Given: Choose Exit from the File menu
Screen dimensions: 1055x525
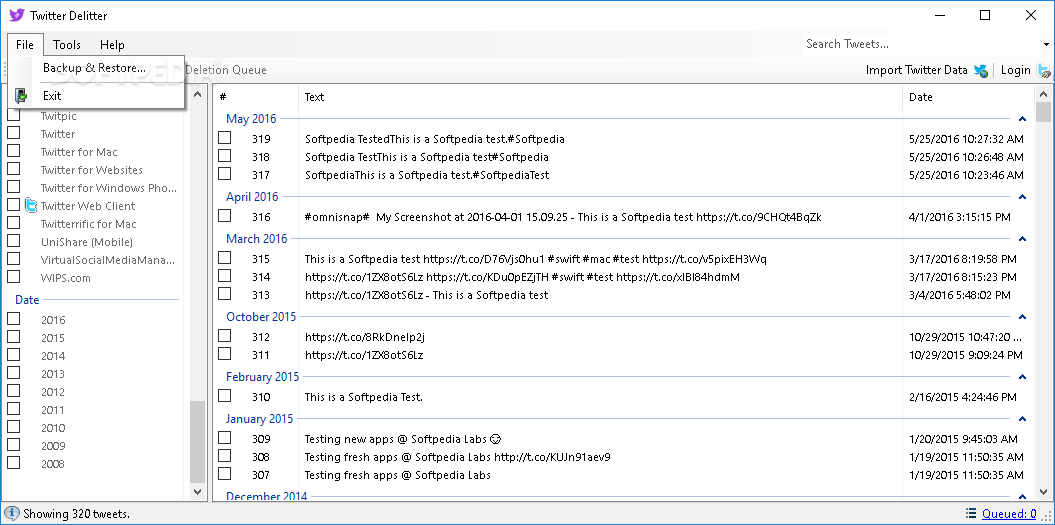Looking at the screenshot, I should click(94, 96).
